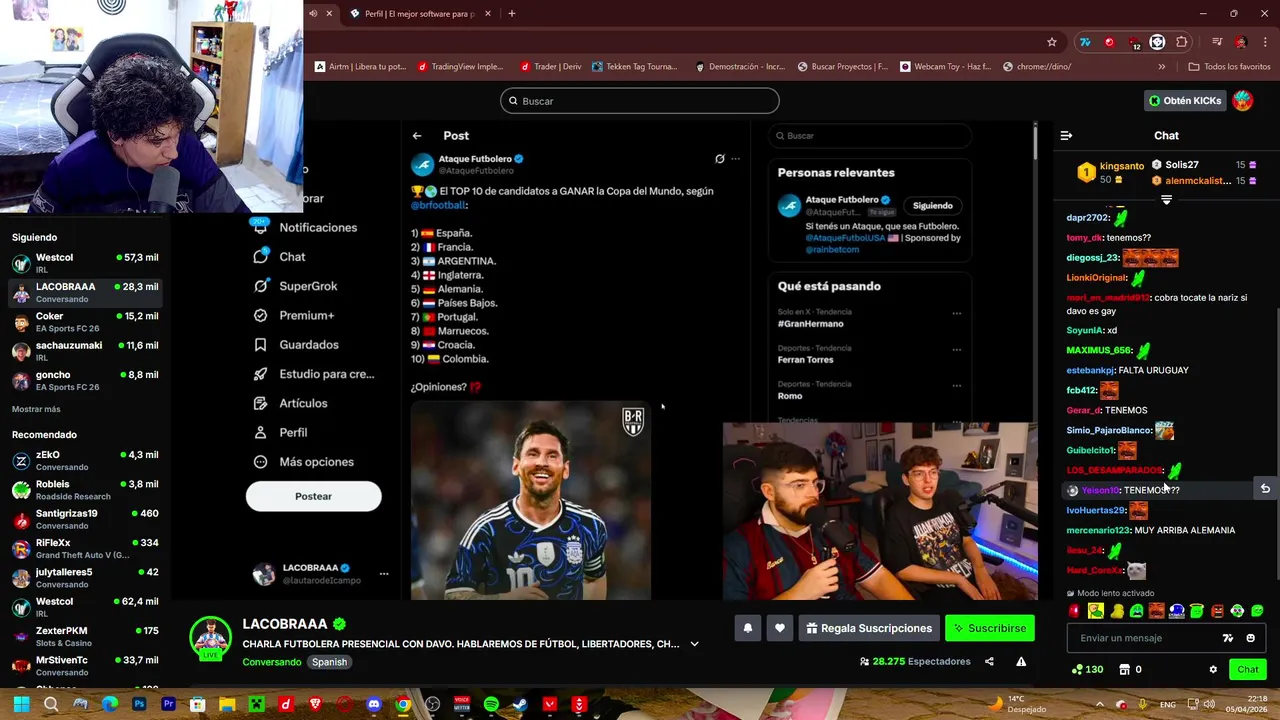Click the 7TV icon in chat input
1280x720 pixels.
pyautogui.click(x=1228, y=638)
